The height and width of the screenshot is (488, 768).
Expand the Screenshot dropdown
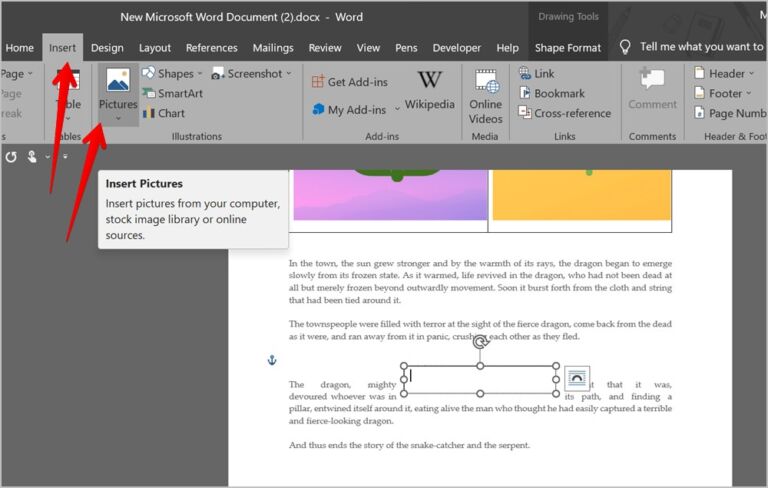click(289, 73)
